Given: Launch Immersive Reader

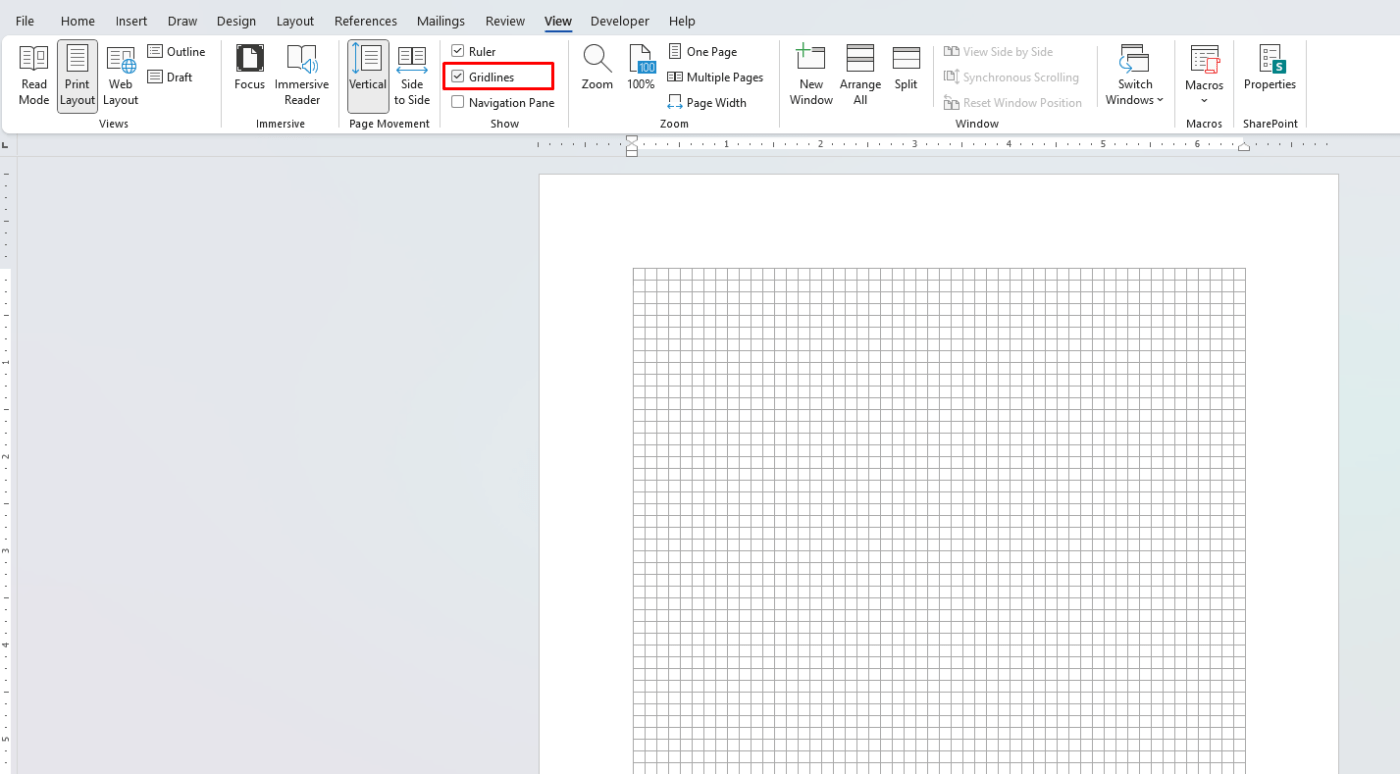Looking at the screenshot, I should [302, 76].
